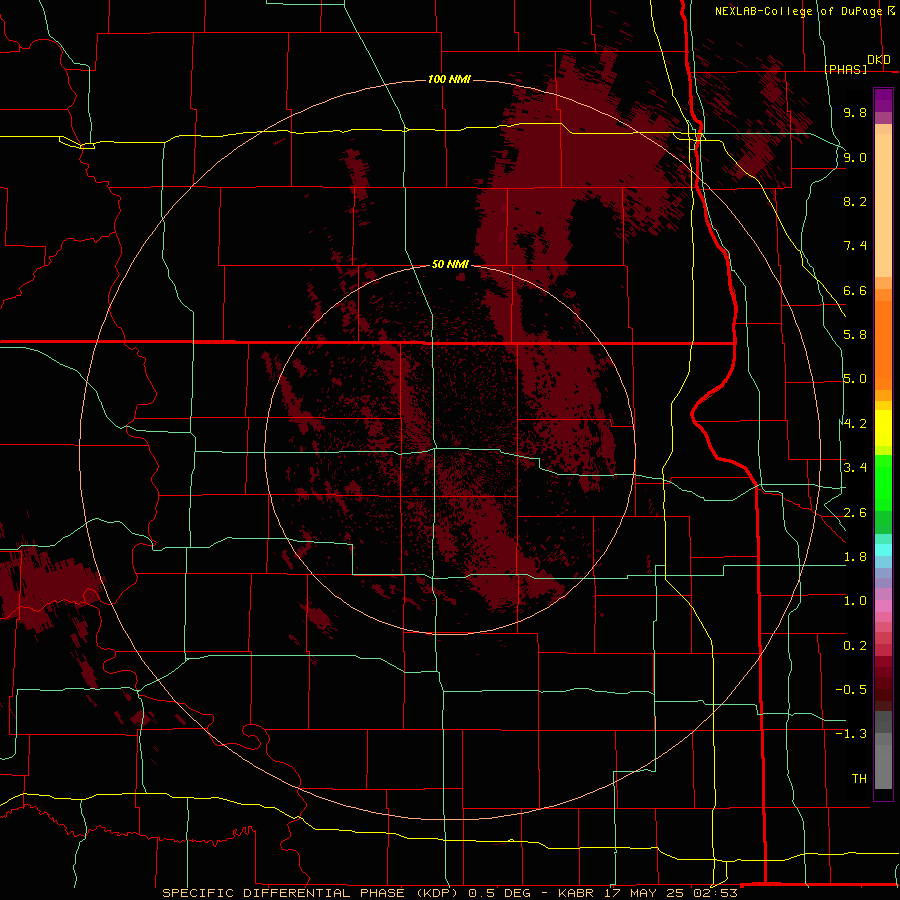Click the KABR radar site identifier
Image resolution: width=900 pixels, height=900 pixels.
click(577, 893)
